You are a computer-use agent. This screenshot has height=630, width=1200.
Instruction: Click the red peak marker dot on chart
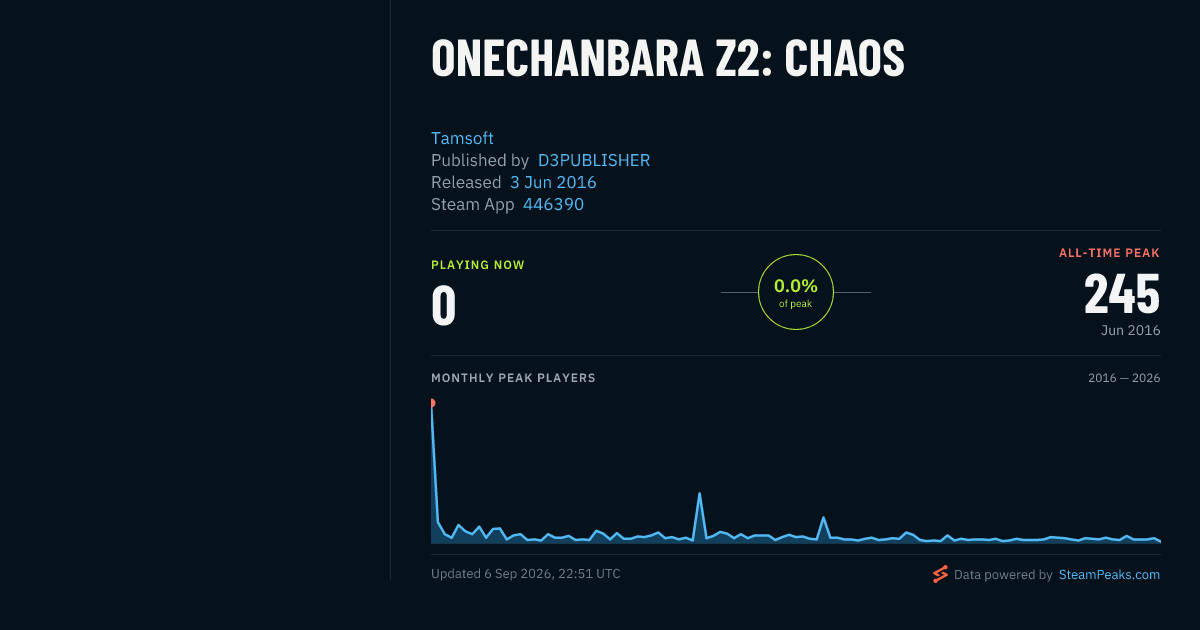[x=432, y=403]
